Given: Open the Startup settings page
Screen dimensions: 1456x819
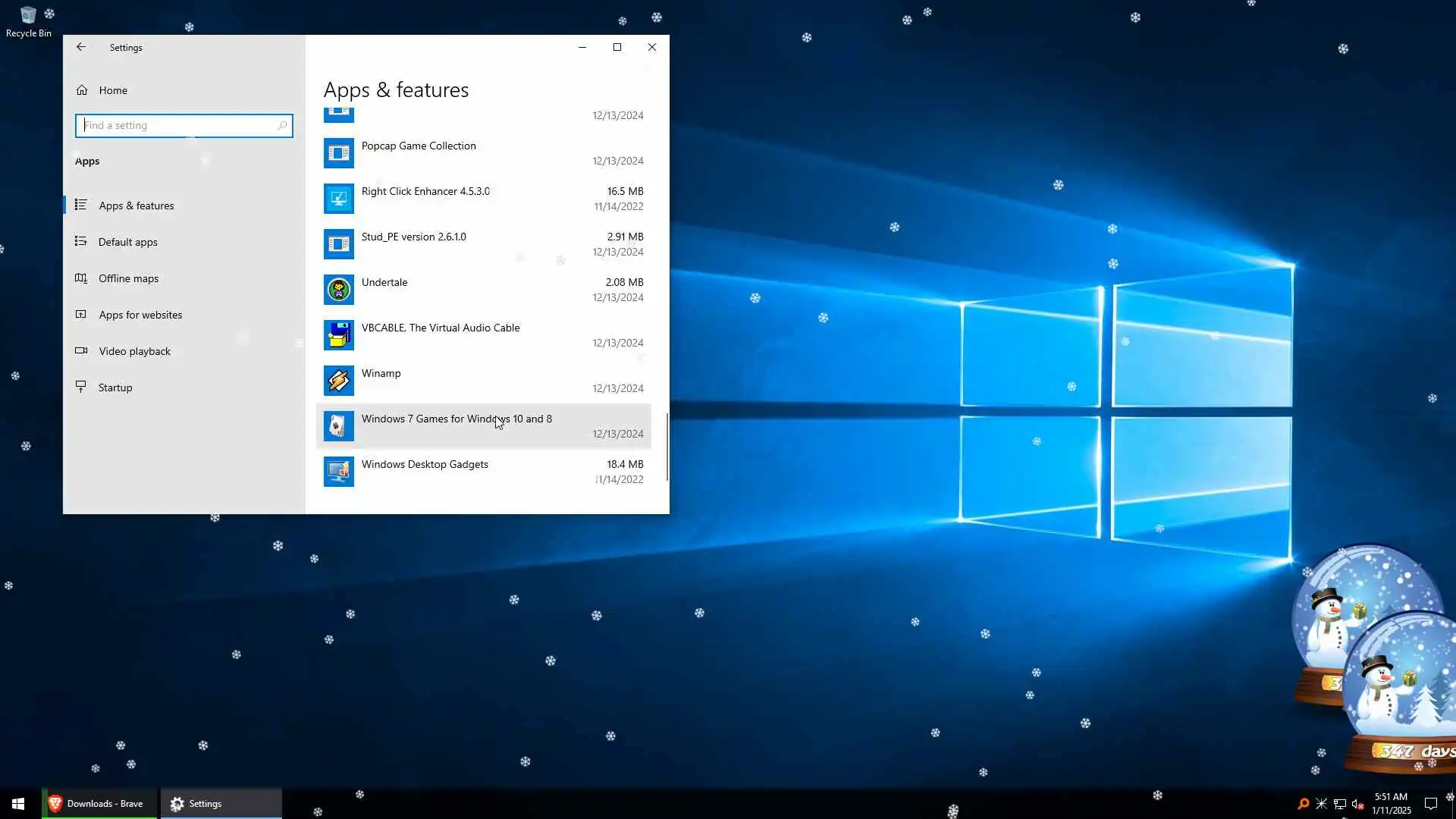Looking at the screenshot, I should click(115, 388).
